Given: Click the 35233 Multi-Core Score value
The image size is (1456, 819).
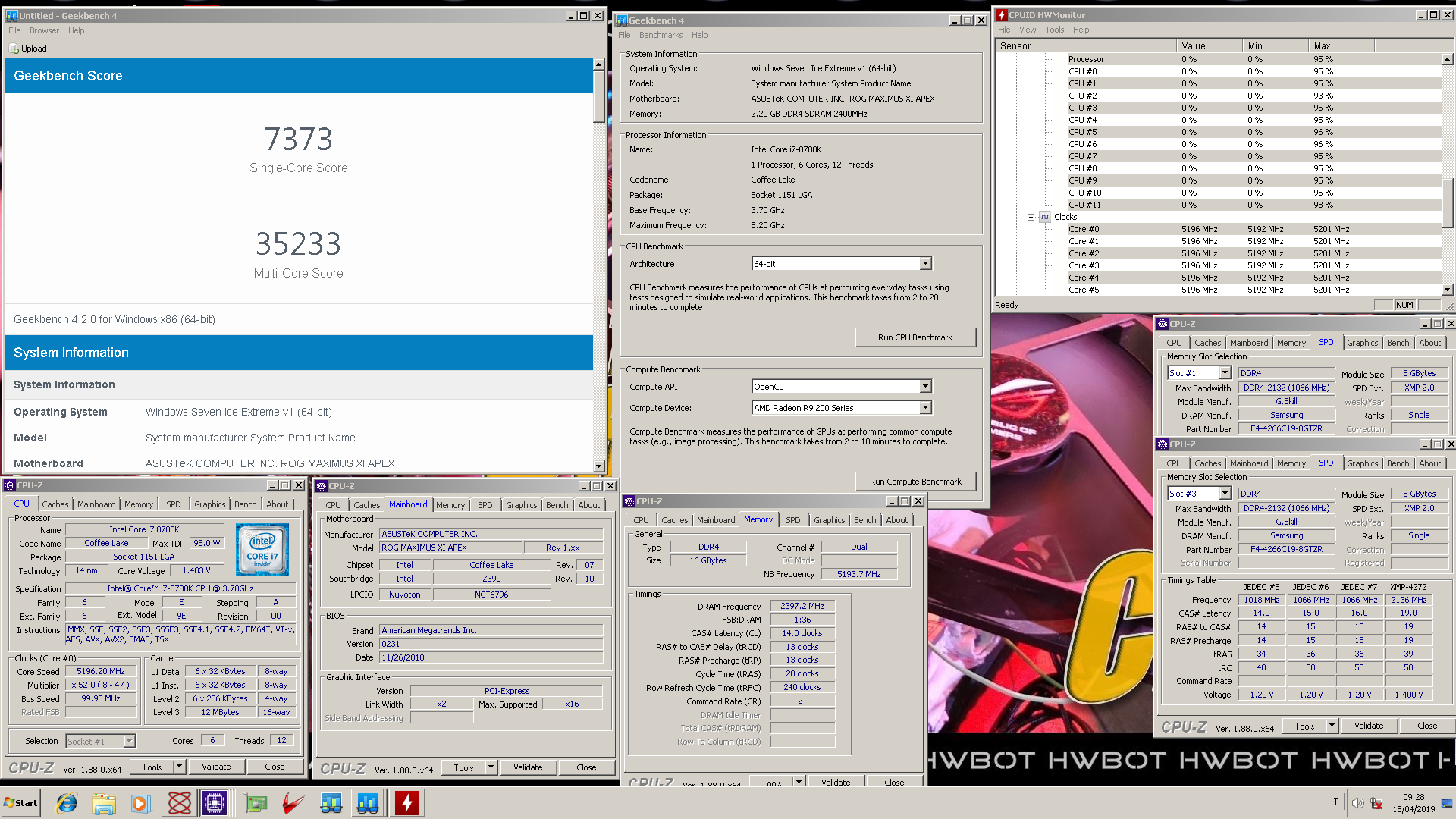Looking at the screenshot, I should (299, 244).
